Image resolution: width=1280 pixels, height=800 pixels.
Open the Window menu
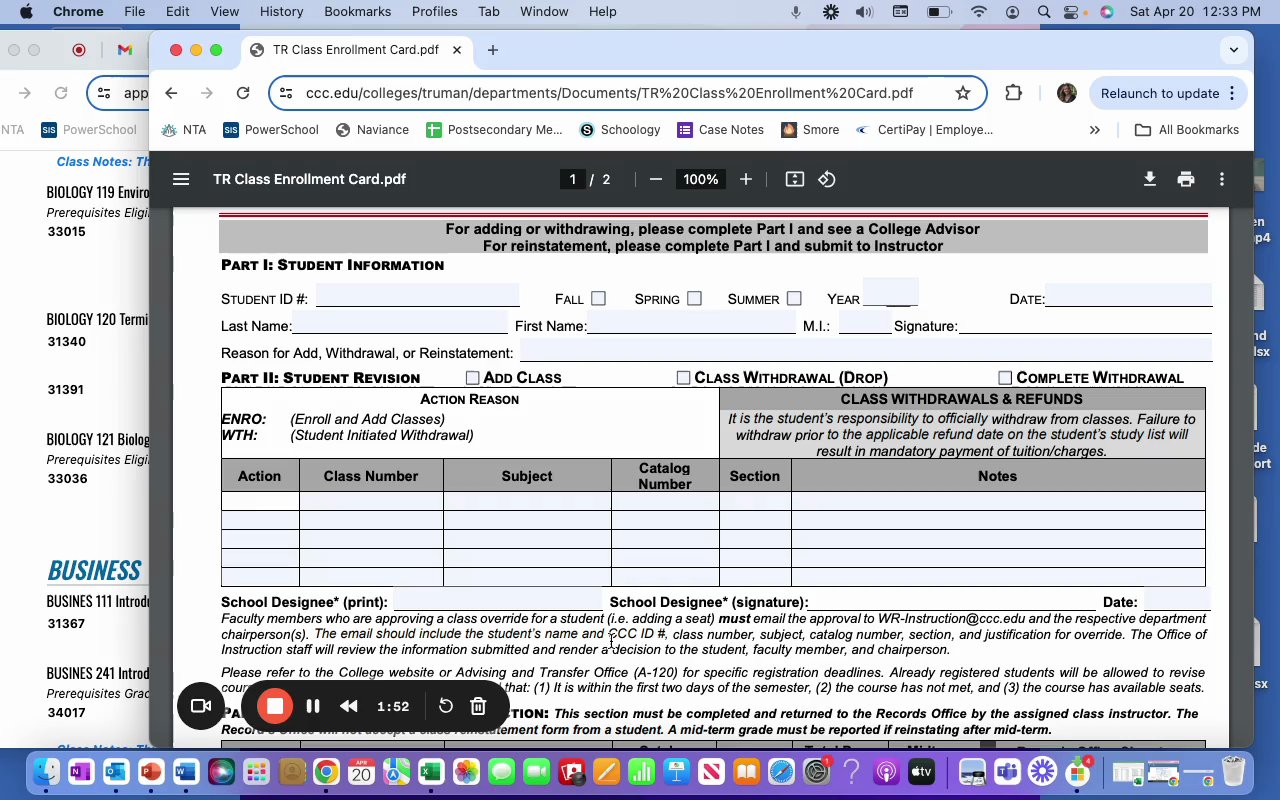click(x=544, y=12)
